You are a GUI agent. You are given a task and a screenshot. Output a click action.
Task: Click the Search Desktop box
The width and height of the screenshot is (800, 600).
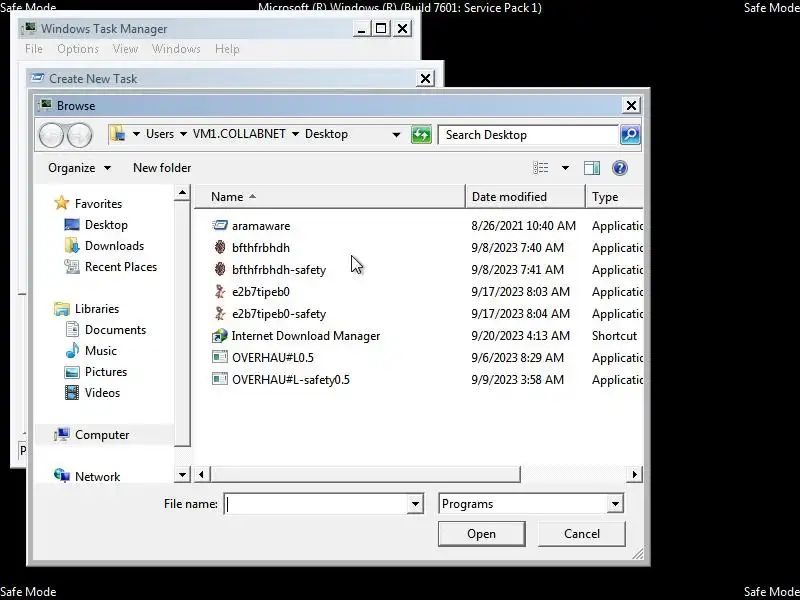click(x=528, y=135)
